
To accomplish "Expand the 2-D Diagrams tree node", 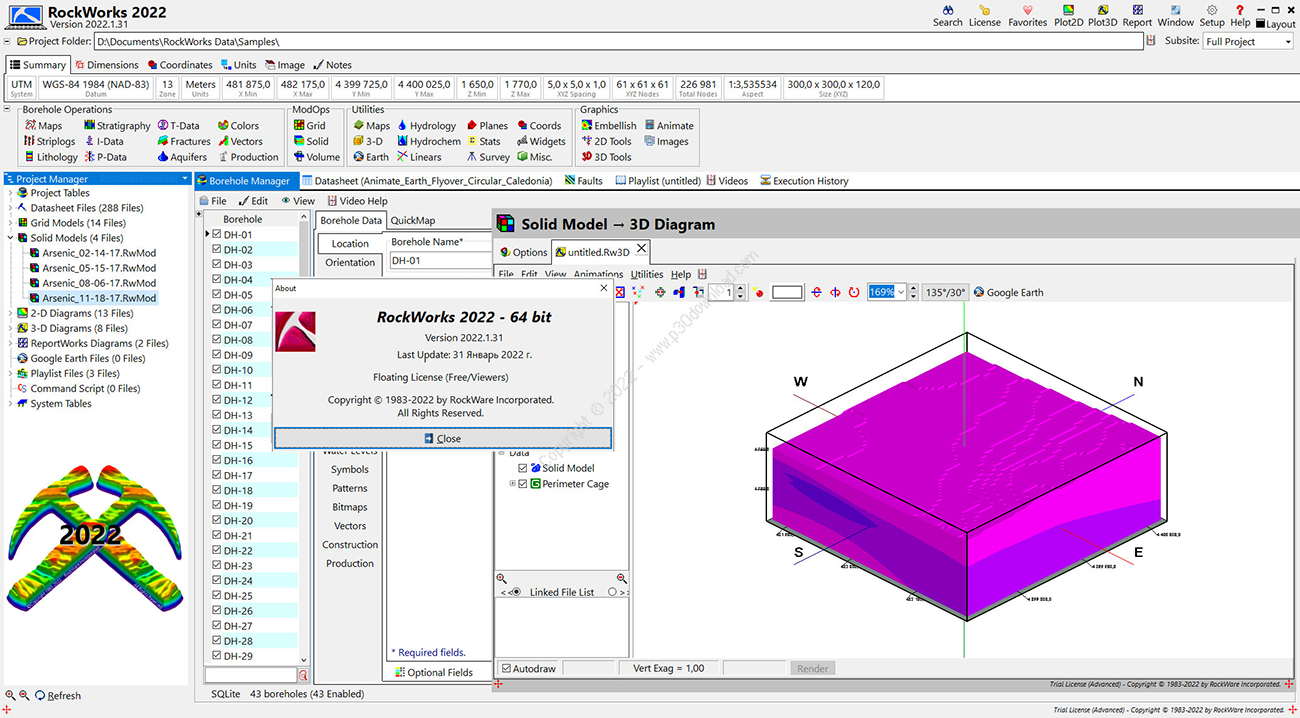I will click(x=11, y=313).
